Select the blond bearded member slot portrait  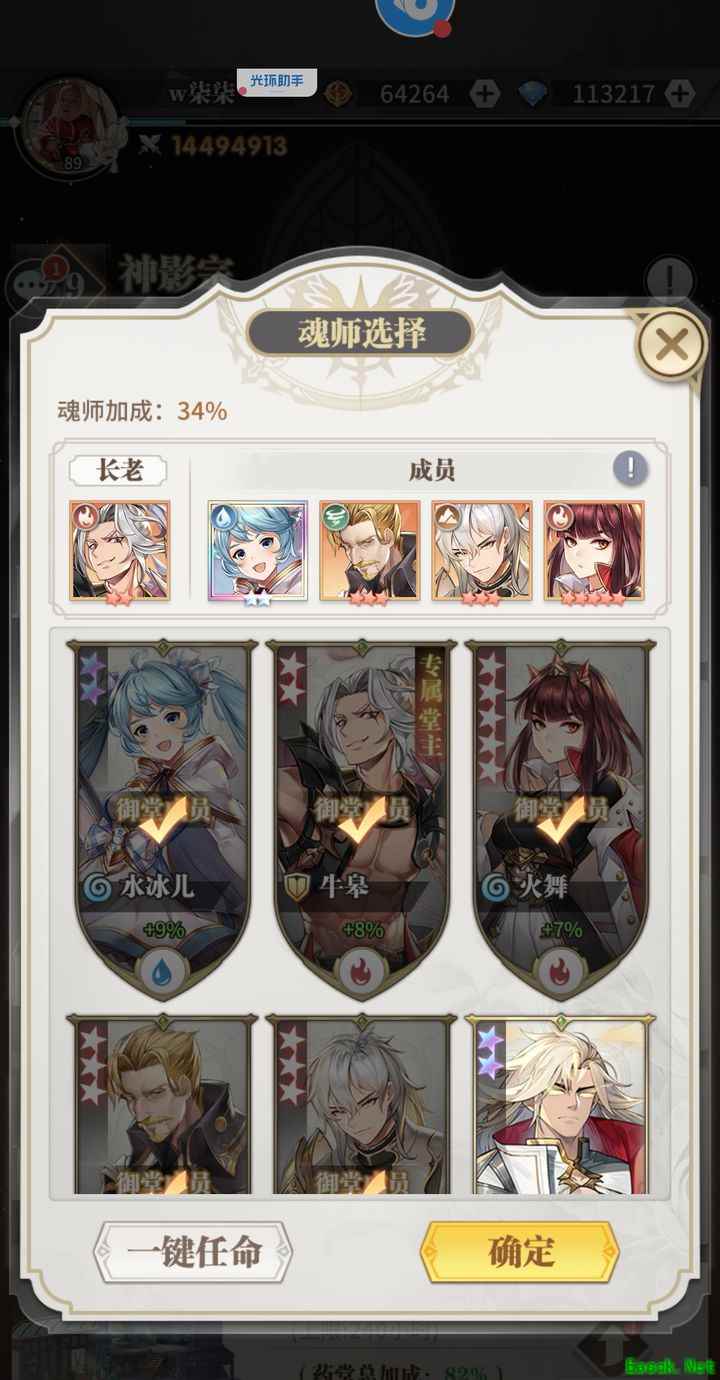tap(370, 551)
